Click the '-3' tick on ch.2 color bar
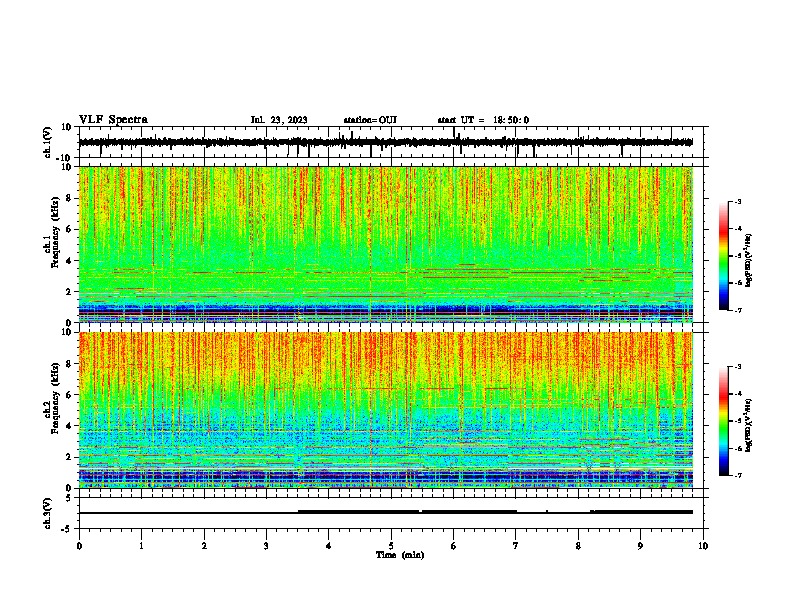Screen dimensions: 792x612 (738, 367)
